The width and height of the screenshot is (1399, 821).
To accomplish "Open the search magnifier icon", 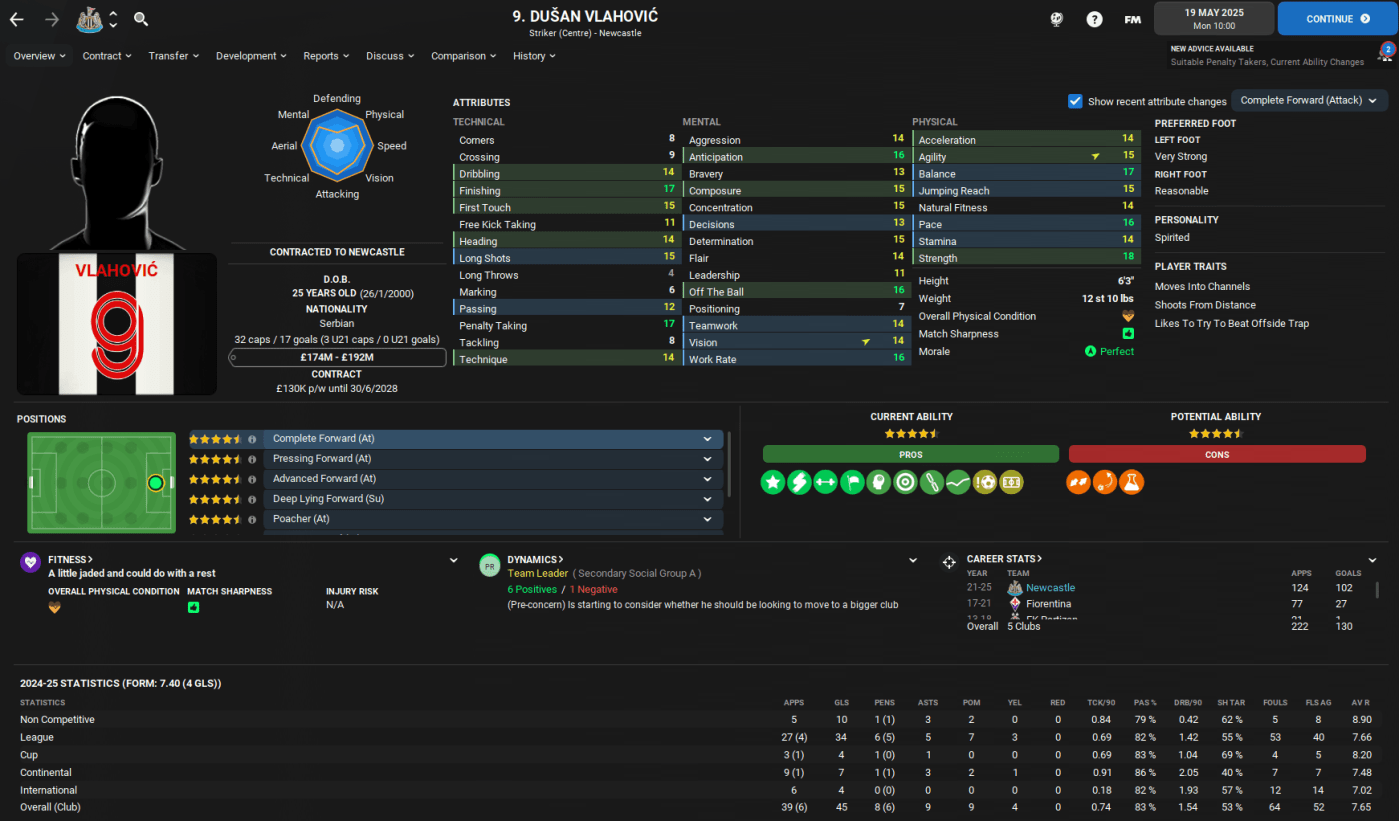I will (141, 19).
